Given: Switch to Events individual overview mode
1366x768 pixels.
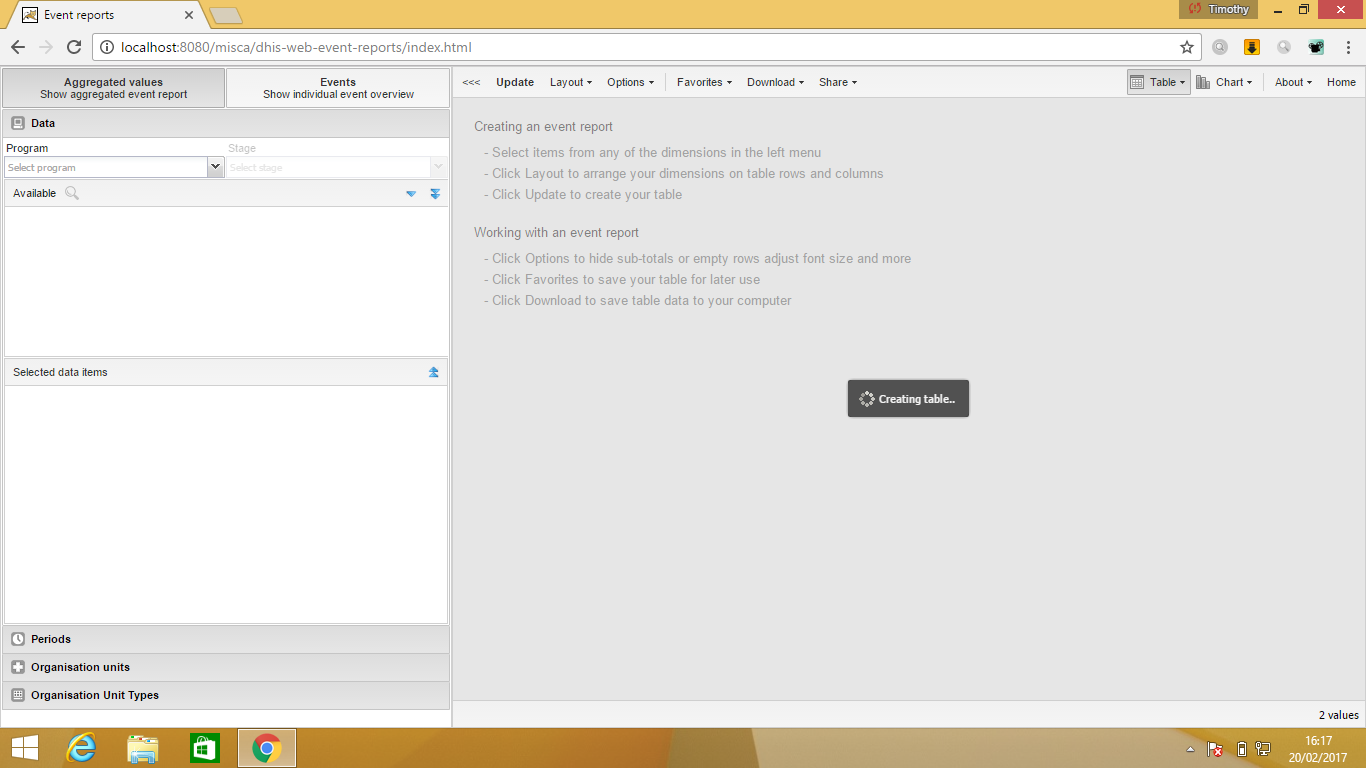Looking at the screenshot, I should tap(338, 88).
